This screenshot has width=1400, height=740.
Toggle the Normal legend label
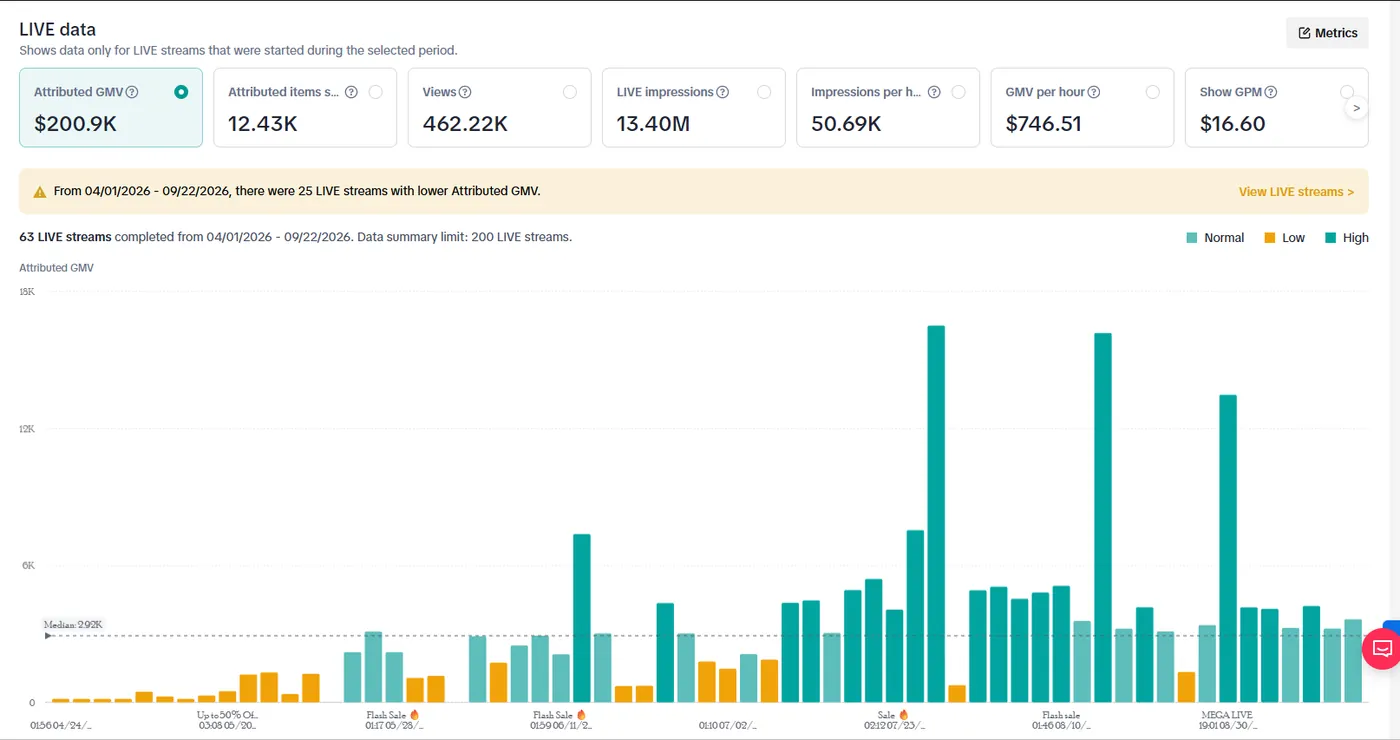(x=1224, y=238)
